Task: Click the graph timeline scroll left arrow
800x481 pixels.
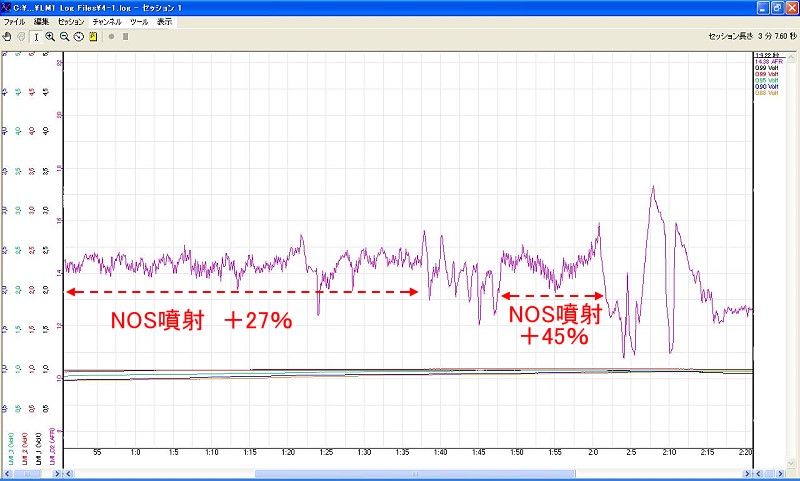Action: (68, 474)
